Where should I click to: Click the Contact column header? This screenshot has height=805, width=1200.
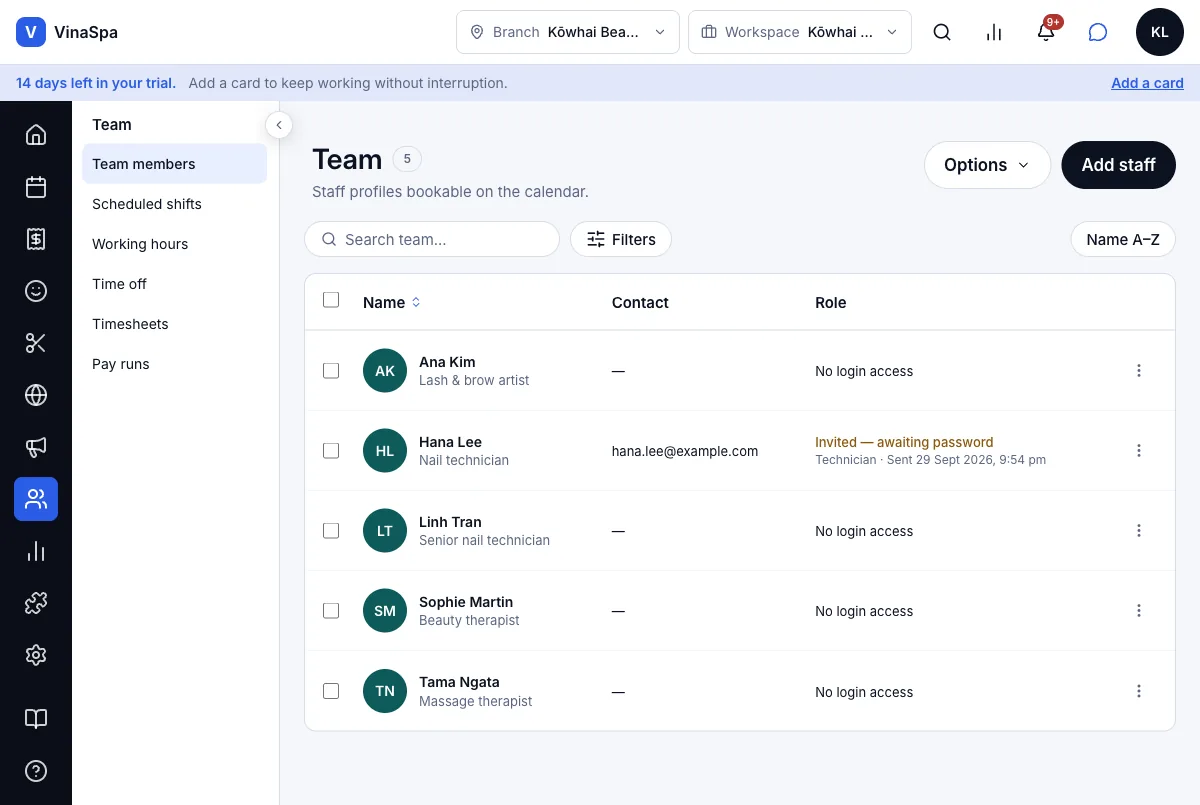pos(640,302)
